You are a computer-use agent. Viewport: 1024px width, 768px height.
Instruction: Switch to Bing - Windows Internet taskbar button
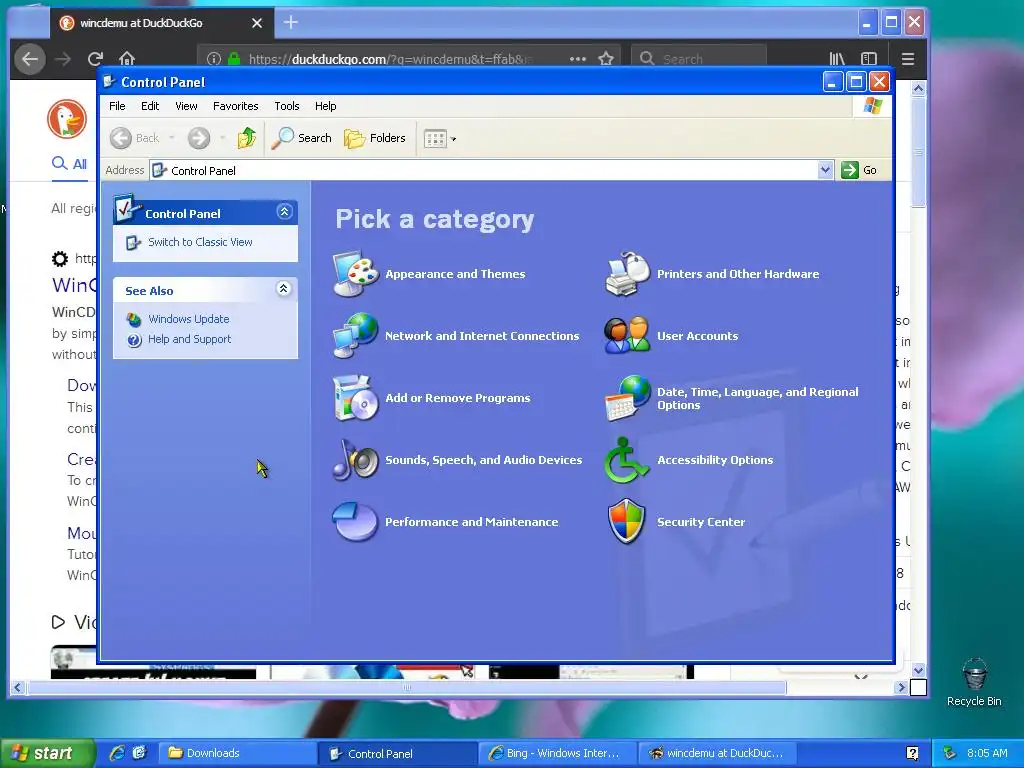pos(559,753)
